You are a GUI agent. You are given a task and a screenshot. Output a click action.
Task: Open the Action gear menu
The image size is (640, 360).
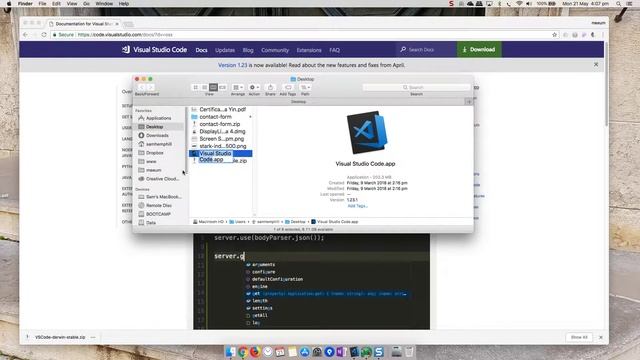tap(254, 87)
